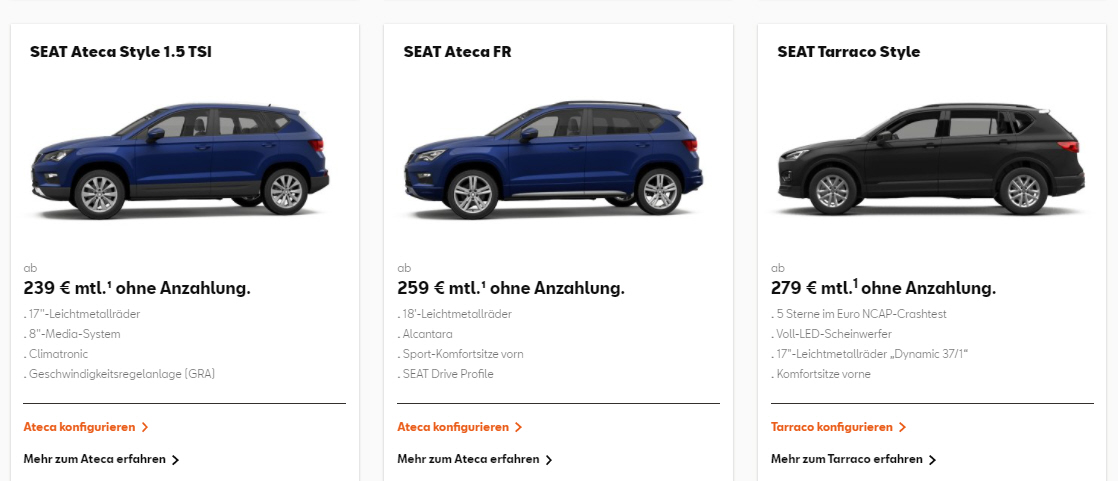Select the SEAT Ateca Style 1.5 TSI car image
The height and width of the screenshot is (481, 1118).
point(180,160)
